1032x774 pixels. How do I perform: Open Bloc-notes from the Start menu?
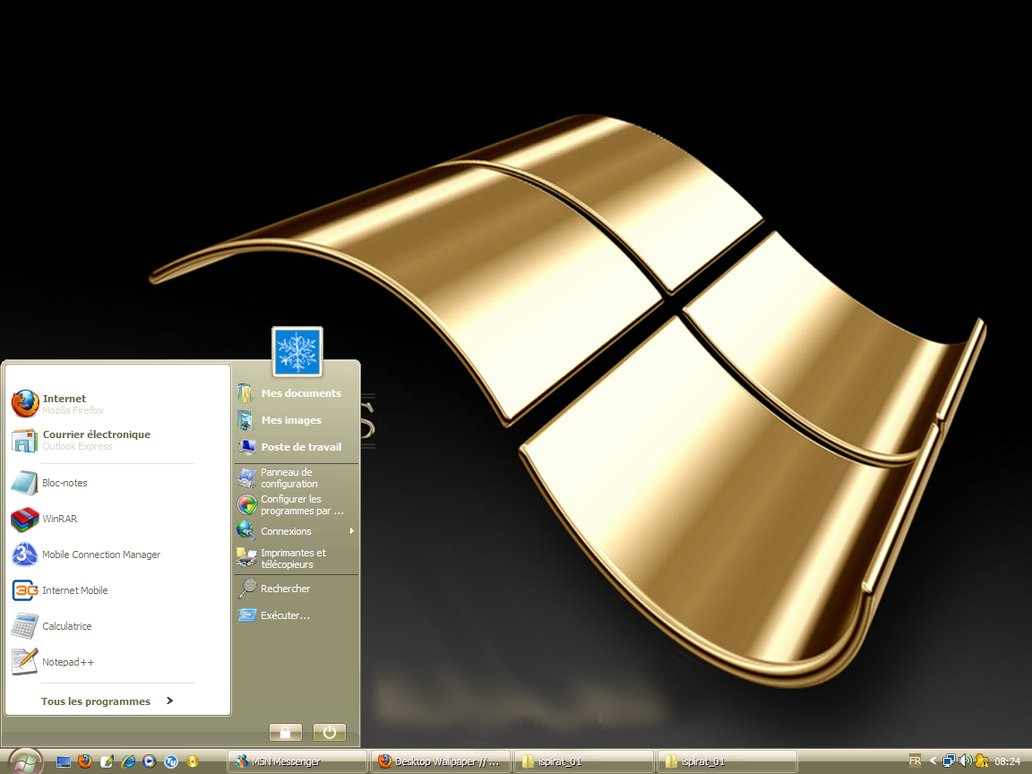tap(118, 482)
